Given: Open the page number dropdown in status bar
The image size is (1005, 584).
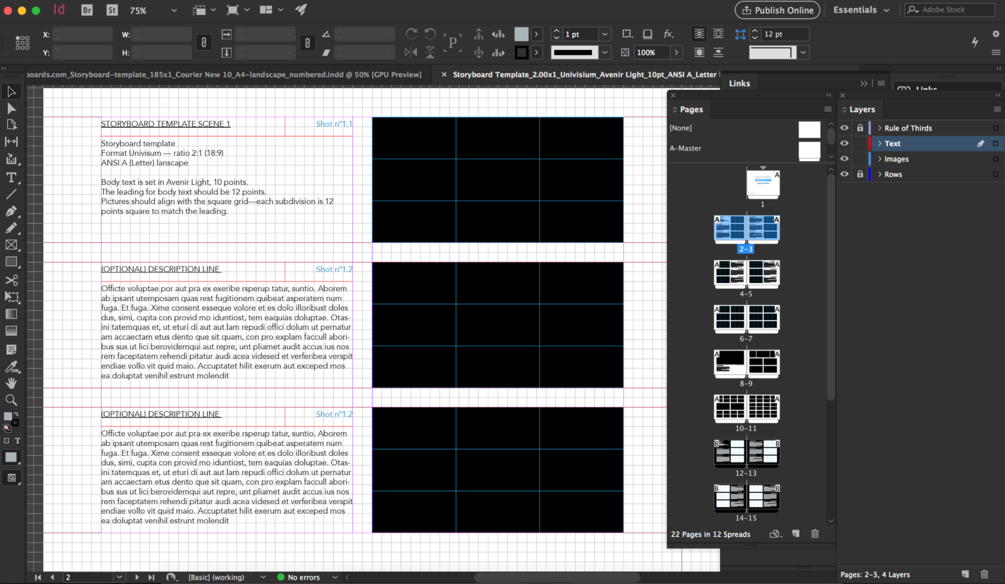Looking at the screenshot, I should point(119,577).
